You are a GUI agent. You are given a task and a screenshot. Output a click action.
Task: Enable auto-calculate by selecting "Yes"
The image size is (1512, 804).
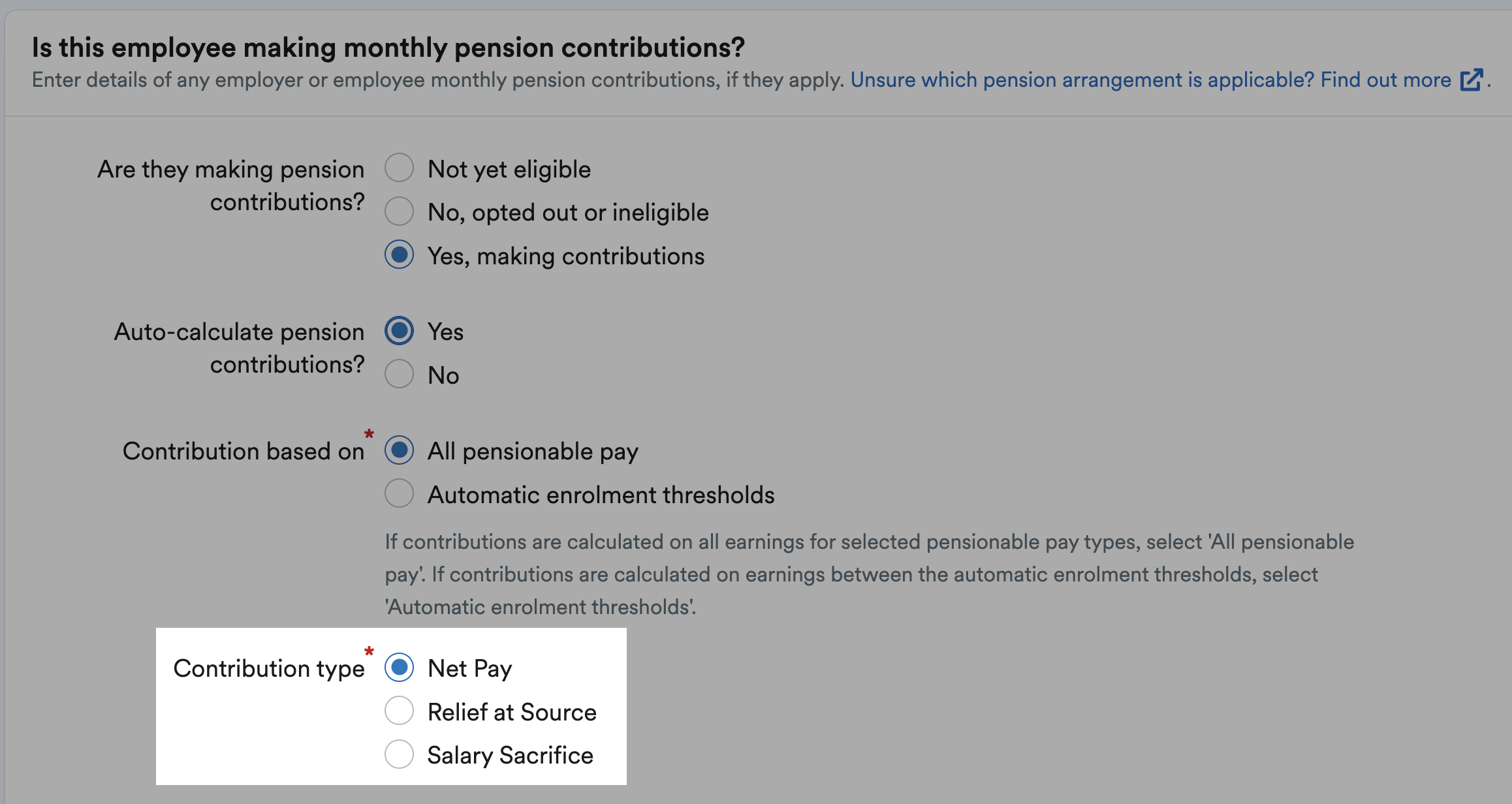click(x=399, y=330)
